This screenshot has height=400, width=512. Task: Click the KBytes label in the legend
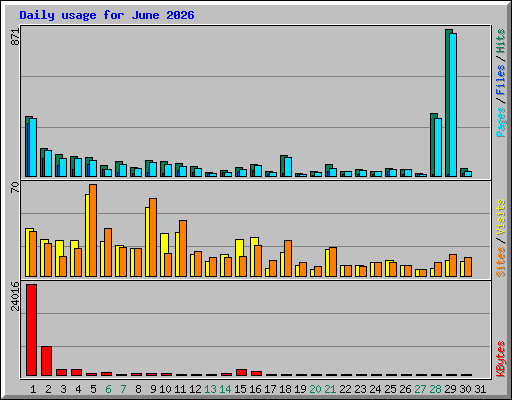[x=500, y=359]
